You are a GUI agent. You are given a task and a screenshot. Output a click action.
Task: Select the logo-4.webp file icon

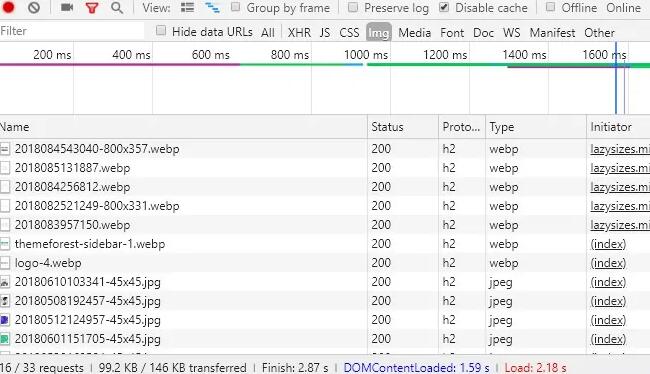(x=5, y=263)
